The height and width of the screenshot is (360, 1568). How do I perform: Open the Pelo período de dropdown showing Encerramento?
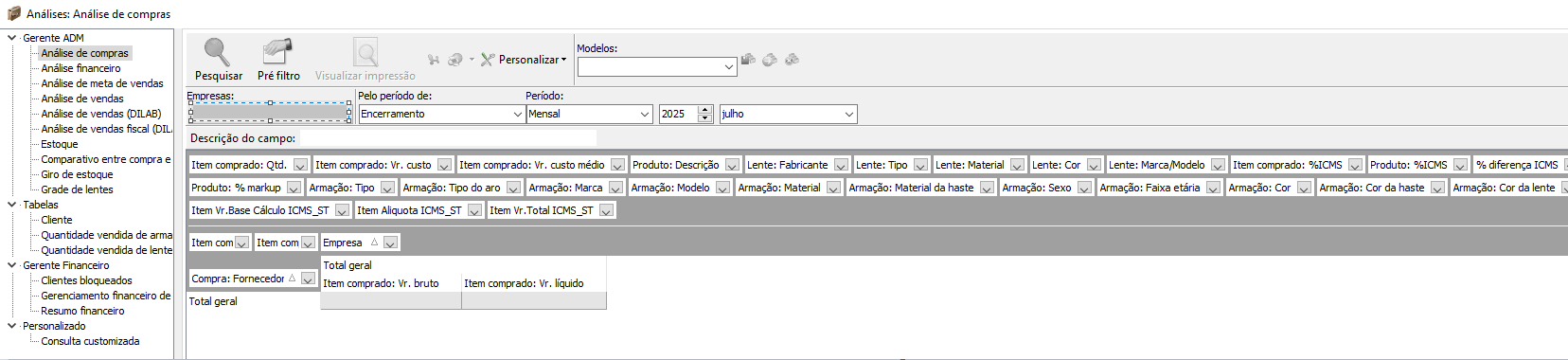(x=518, y=114)
